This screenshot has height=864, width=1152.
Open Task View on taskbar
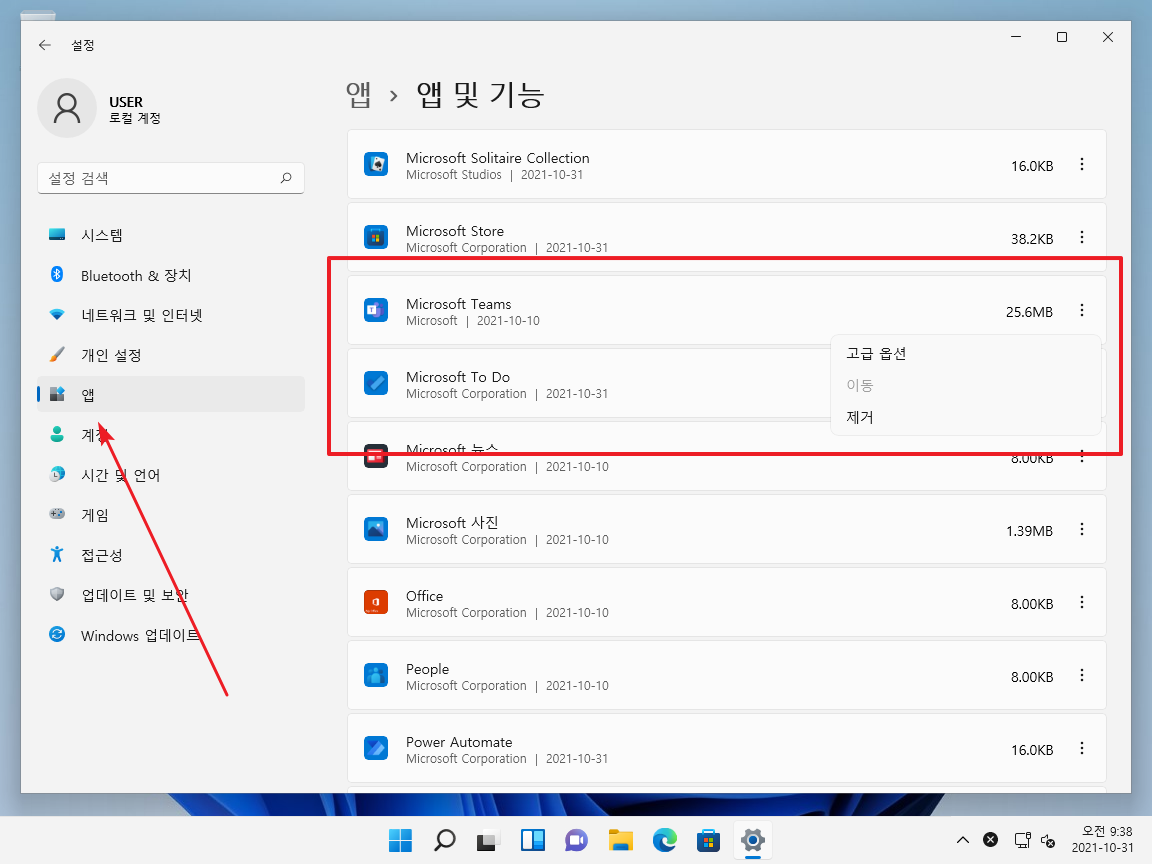pyautogui.click(x=488, y=840)
